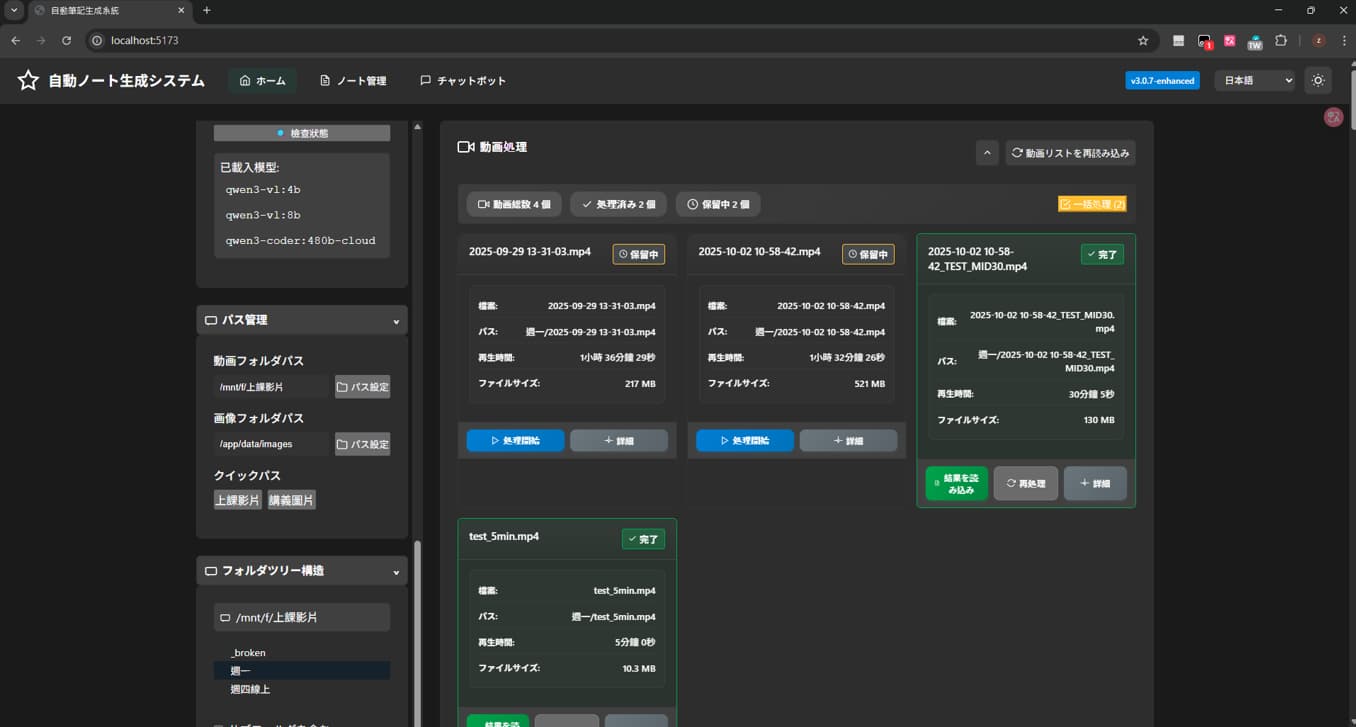The width and height of the screenshot is (1356, 727).
Task: Click the v3.0.7-enhanced version badge
Action: pyautogui.click(x=1162, y=81)
